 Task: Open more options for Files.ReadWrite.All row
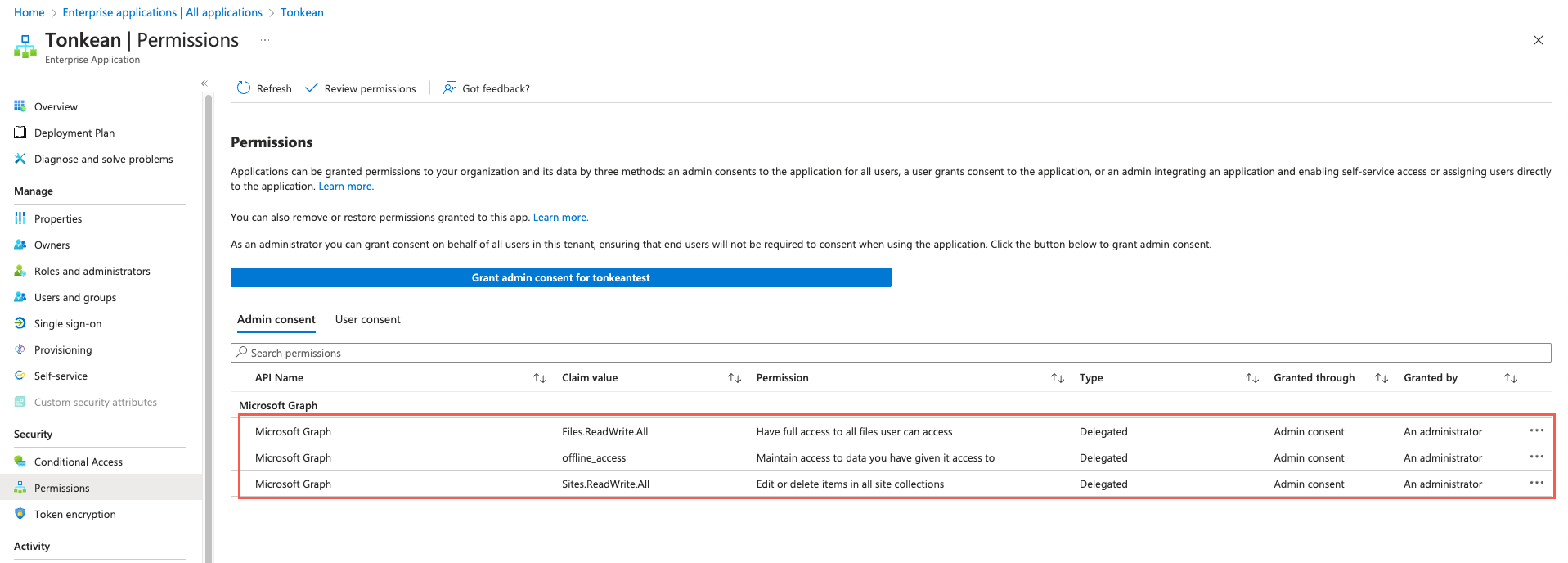point(1536,431)
